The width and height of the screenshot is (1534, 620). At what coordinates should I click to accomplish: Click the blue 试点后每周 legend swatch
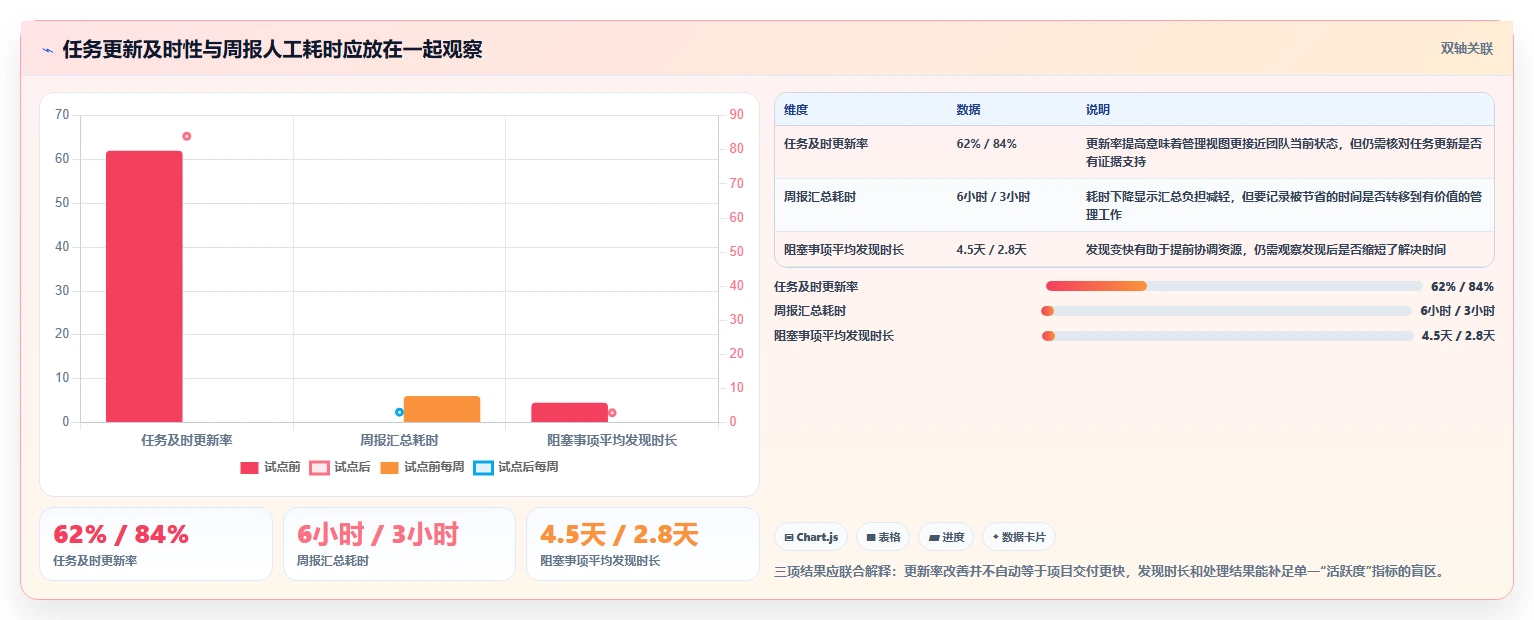click(484, 467)
